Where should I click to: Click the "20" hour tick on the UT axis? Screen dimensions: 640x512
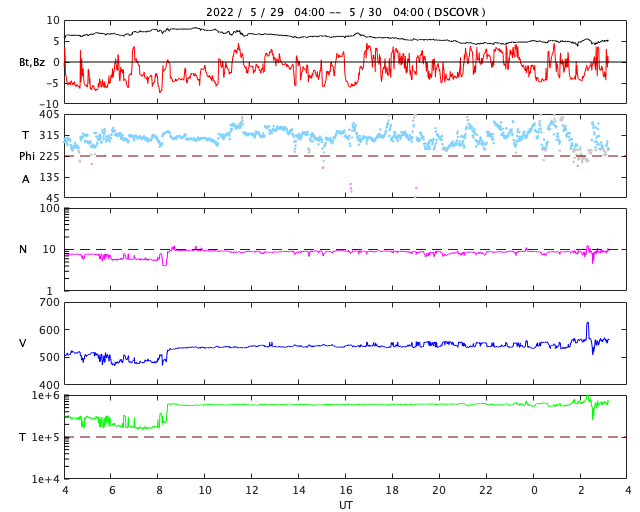pyautogui.click(x=439, y=490)
